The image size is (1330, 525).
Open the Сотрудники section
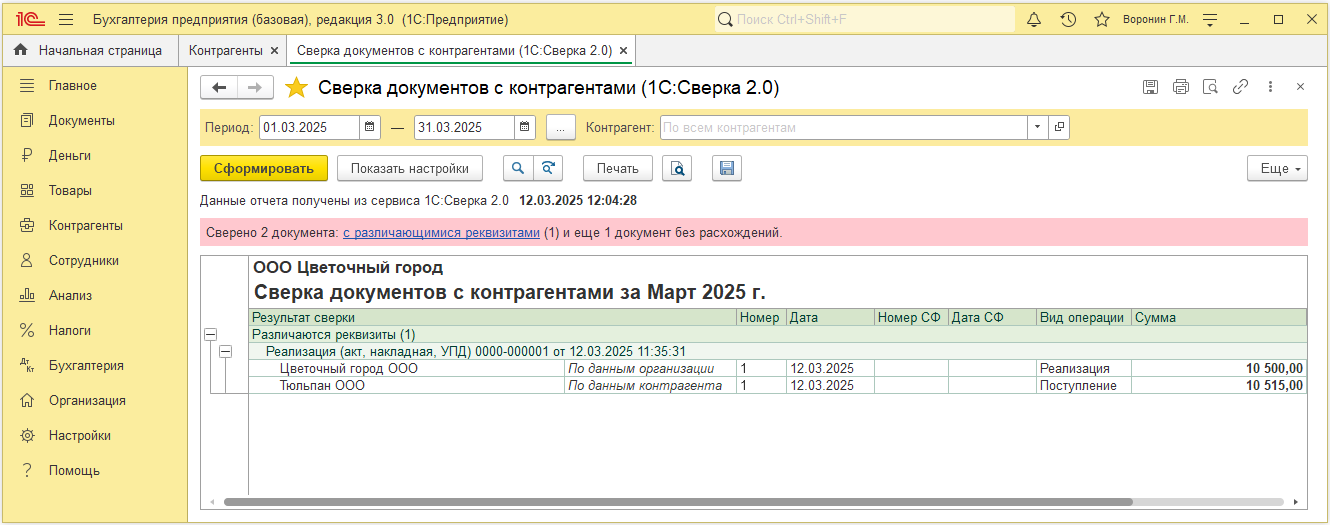94,260
